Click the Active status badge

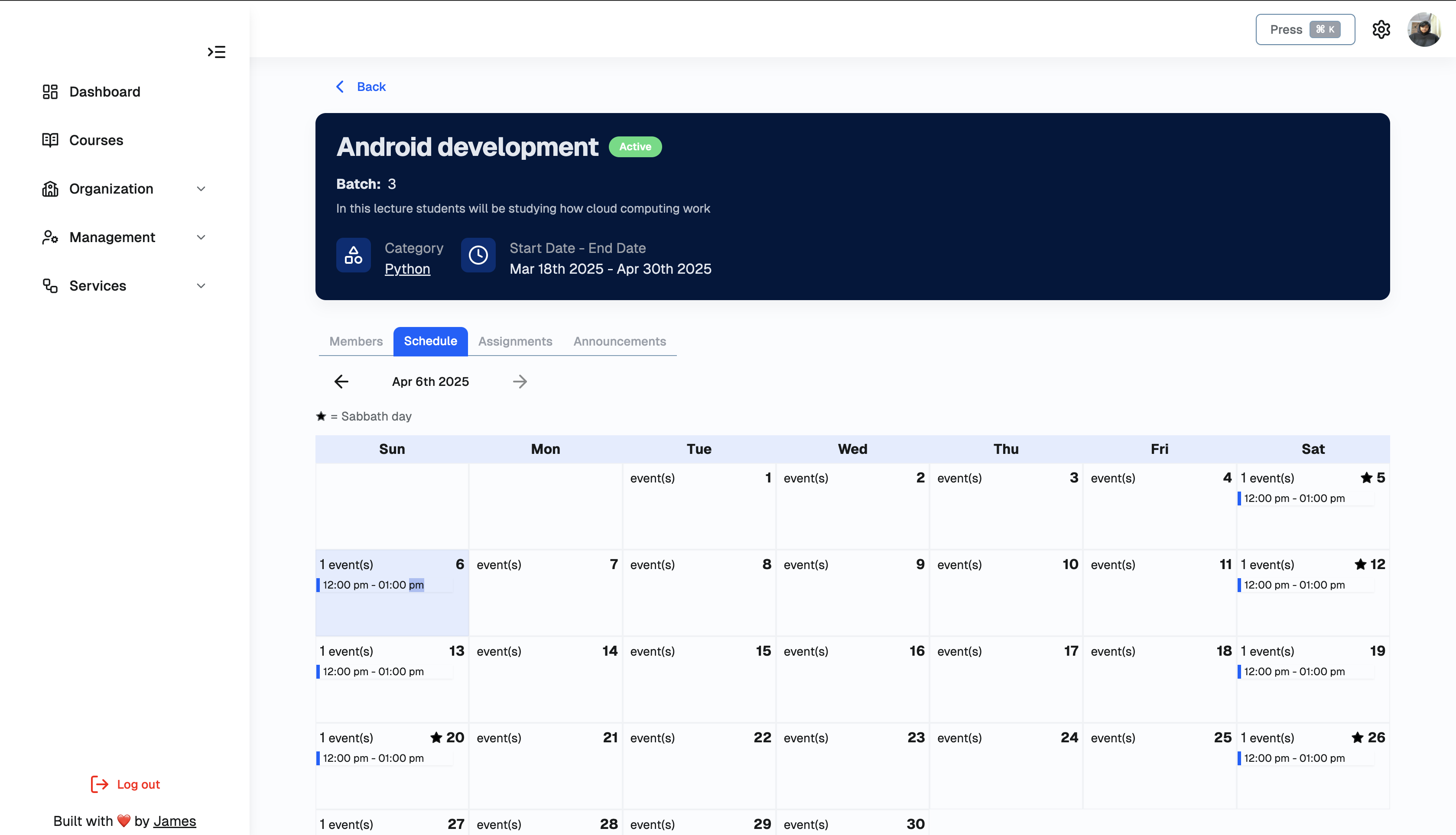(635, 147)
